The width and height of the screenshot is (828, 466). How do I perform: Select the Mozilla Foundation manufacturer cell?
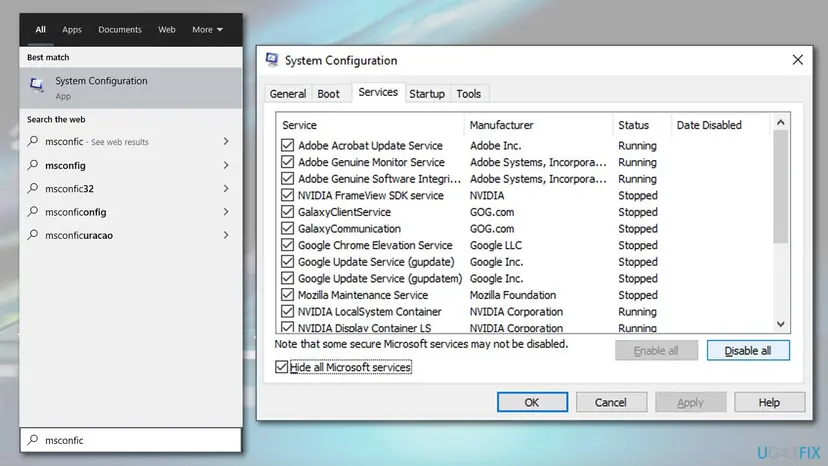[513, 295]
